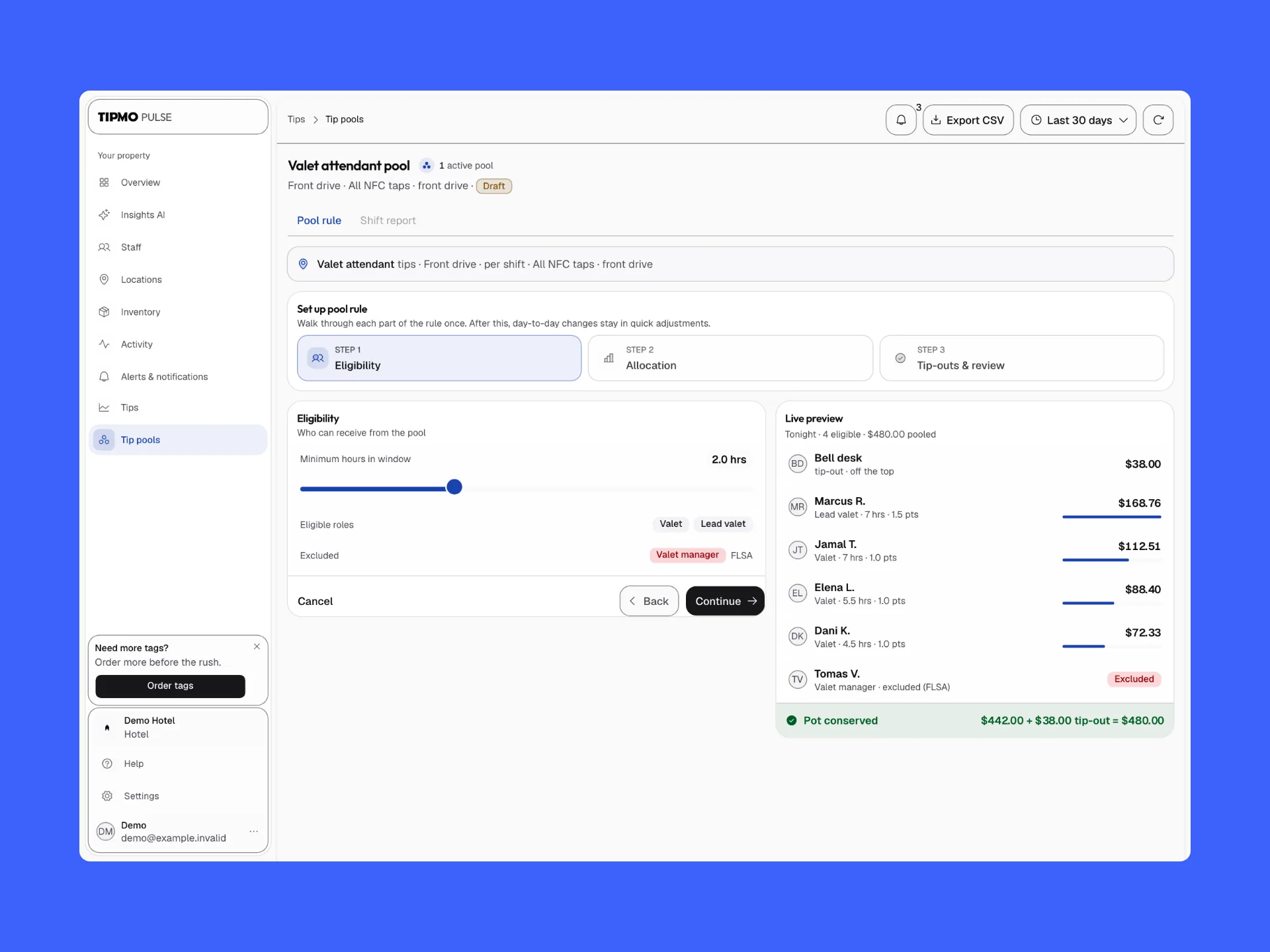The image size is (1270, 952).
Task: Click Marcus R. share progress bar
Action: pyautogui.click(x=1111, y=517)
